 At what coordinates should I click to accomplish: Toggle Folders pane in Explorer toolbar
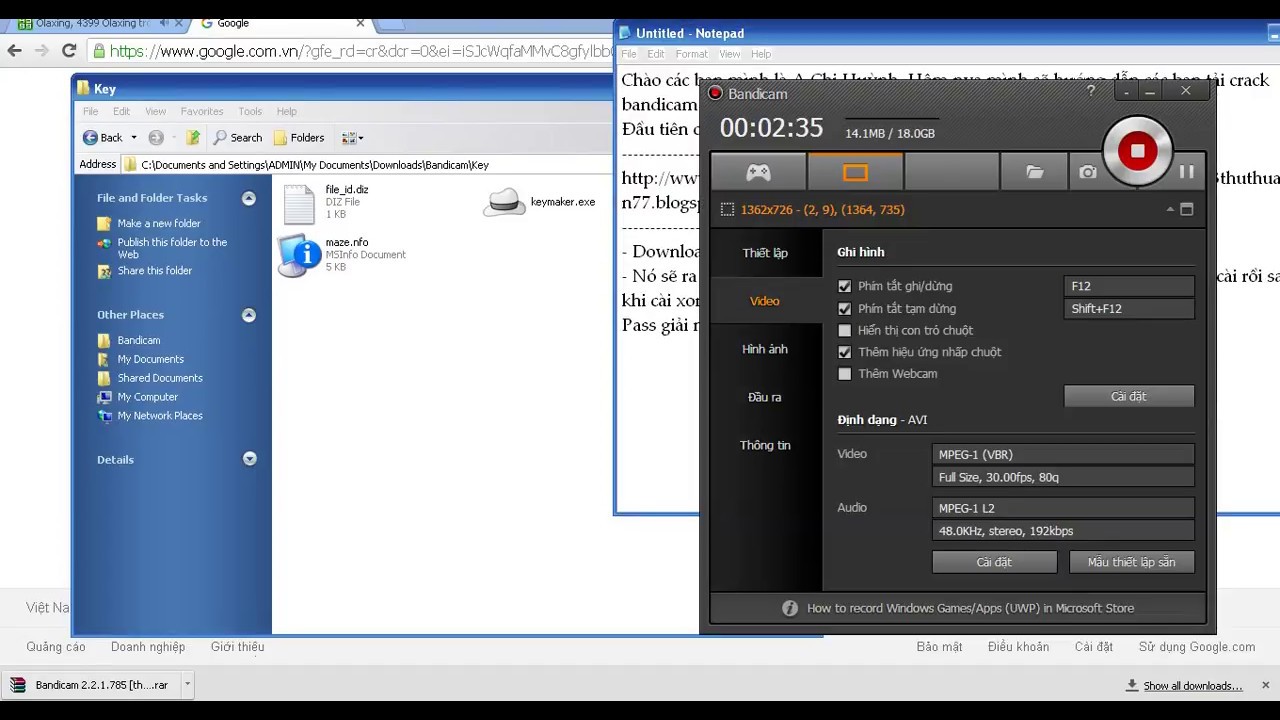click(x=298, y=138)
